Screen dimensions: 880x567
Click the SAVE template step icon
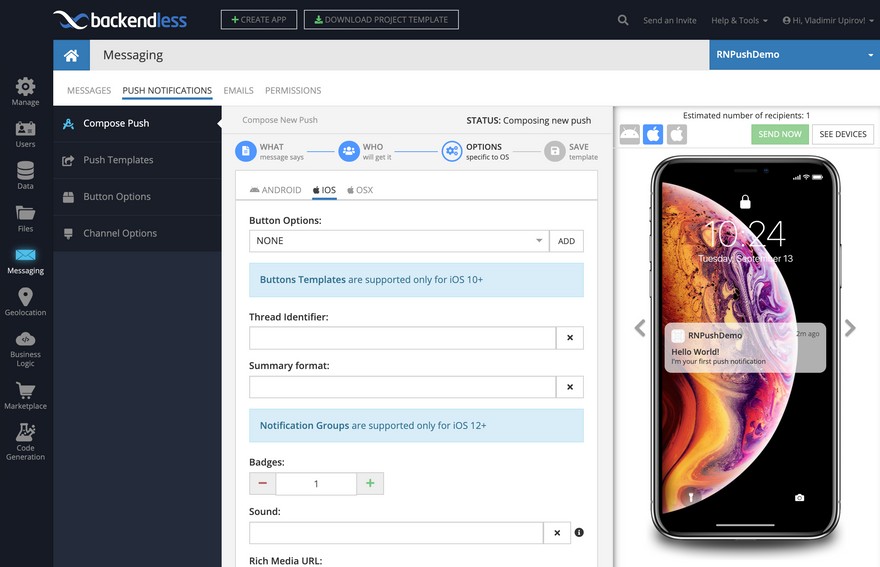(554, 151)
